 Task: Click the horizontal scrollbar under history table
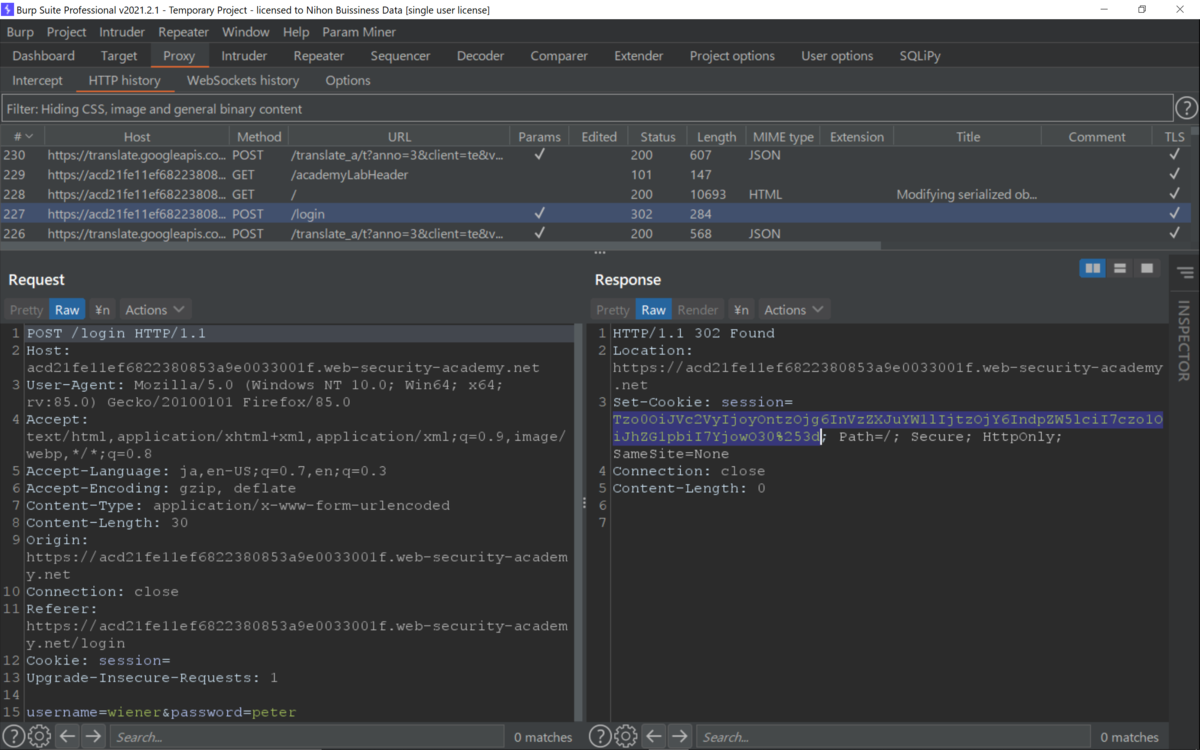tap(441, 246)
